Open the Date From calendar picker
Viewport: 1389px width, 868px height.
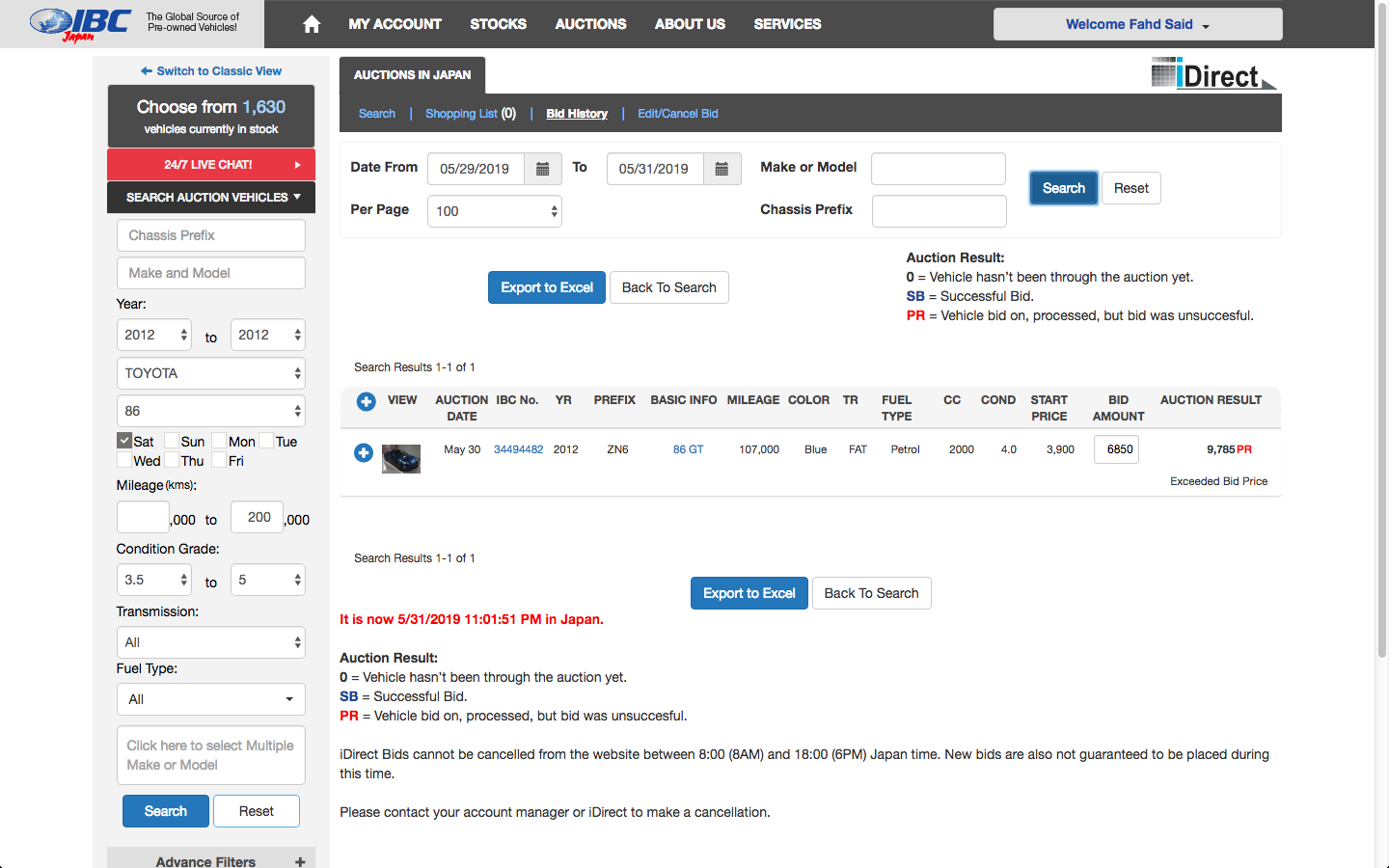point(543,169)
